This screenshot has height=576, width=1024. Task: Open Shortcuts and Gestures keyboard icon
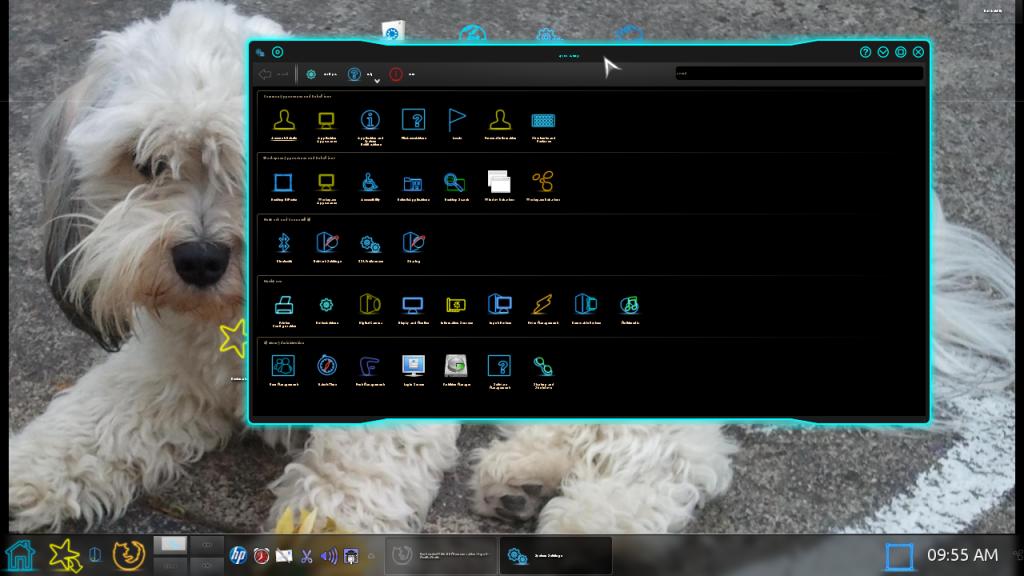(x=543, y=122)
